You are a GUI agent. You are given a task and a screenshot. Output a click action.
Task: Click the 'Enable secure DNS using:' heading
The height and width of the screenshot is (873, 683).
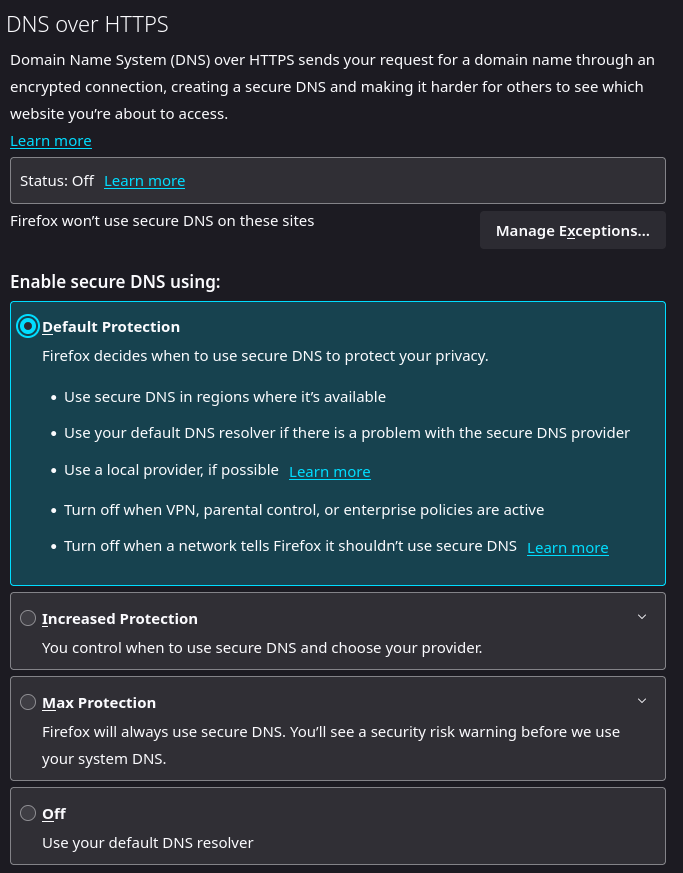pos(115,282)
